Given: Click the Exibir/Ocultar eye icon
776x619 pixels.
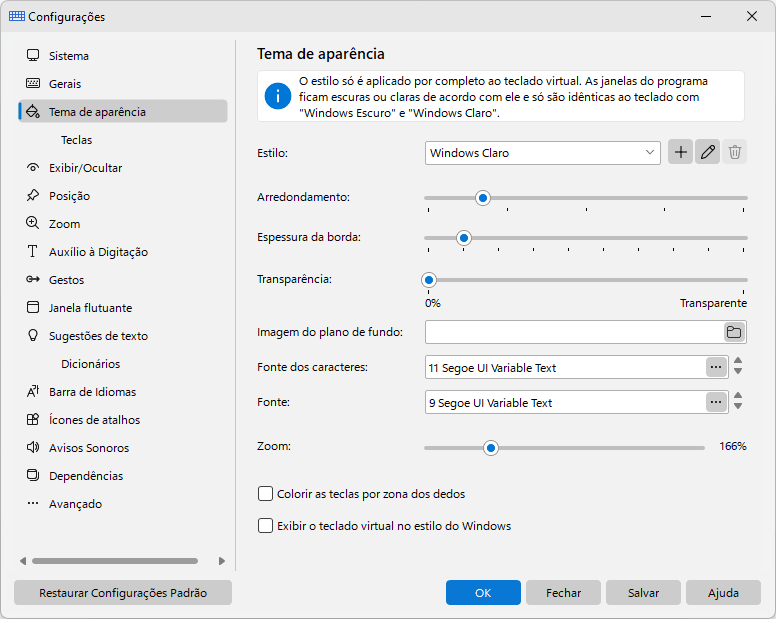Looking at the screenshot, I should click(x=33, y=167).
